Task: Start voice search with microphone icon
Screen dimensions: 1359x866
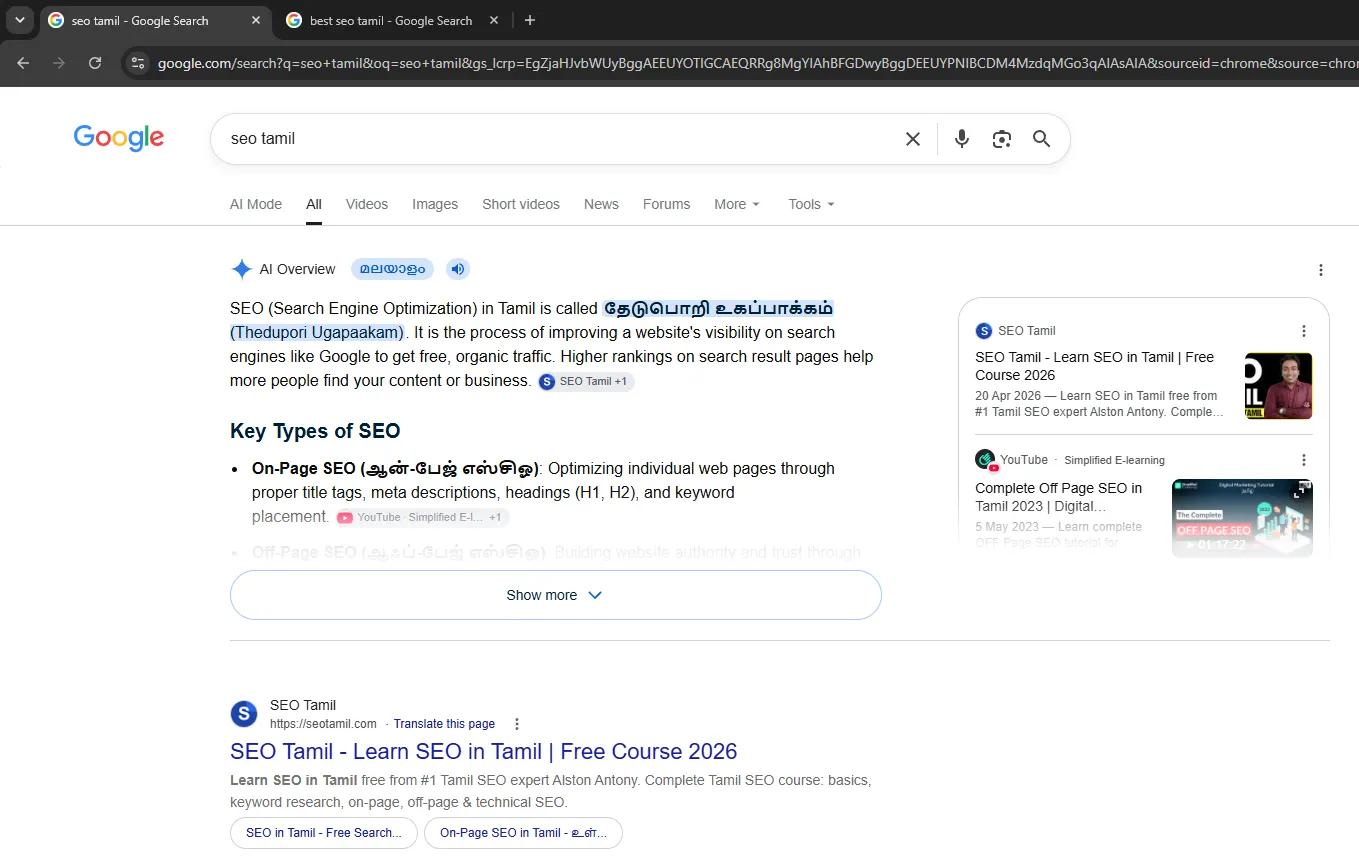Action: pos(962,139)
